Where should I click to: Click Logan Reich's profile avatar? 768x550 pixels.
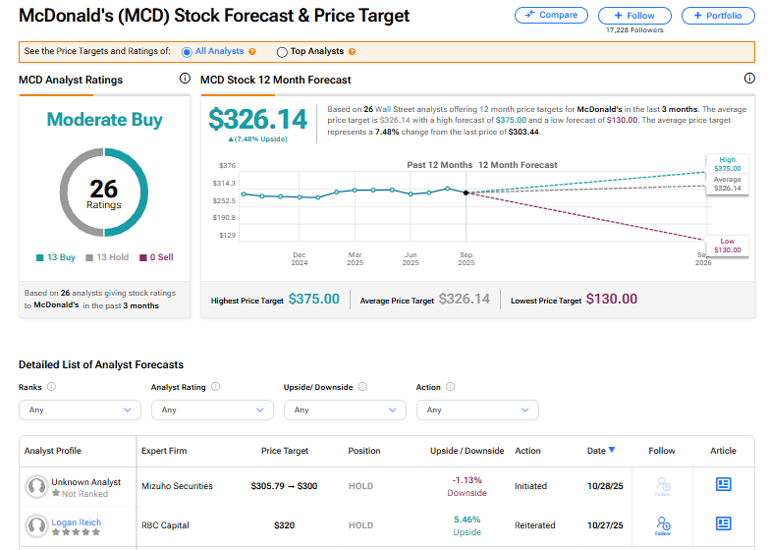click(x=37, y=524)
